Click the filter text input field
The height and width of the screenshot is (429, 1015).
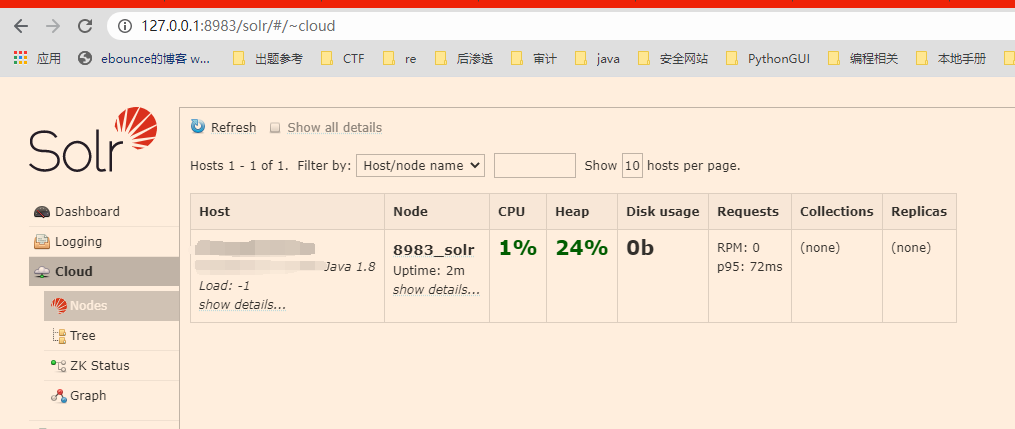pyautogui.click(x=534, y=166)
